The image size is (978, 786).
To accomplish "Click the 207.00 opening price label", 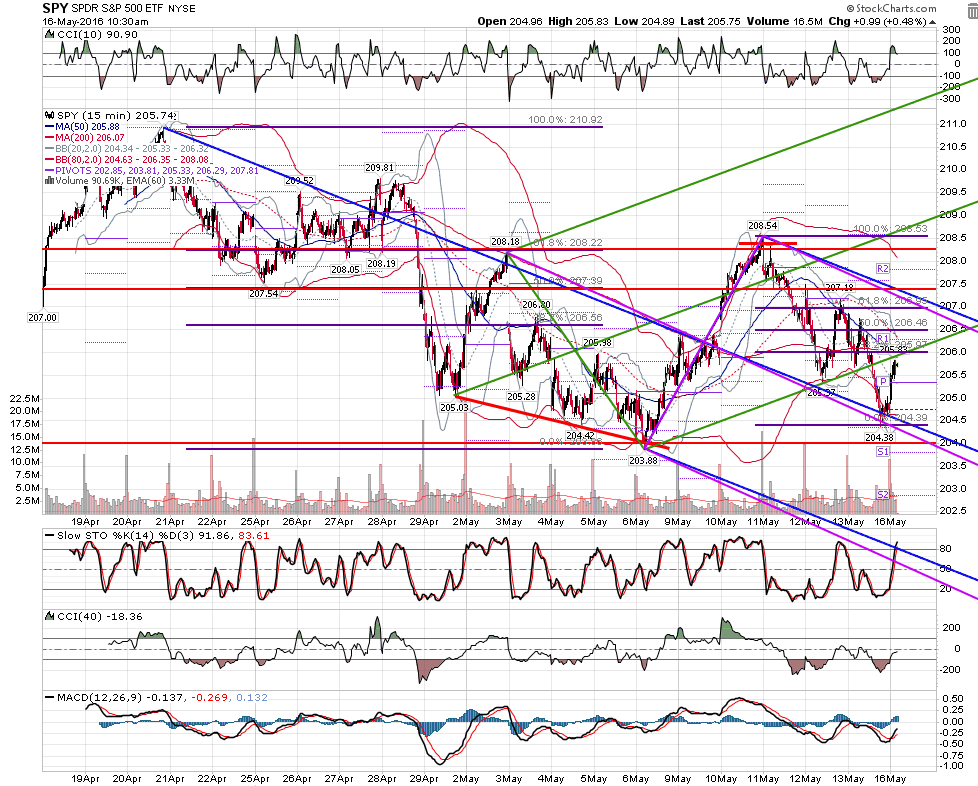I will [x=42, y=318].
